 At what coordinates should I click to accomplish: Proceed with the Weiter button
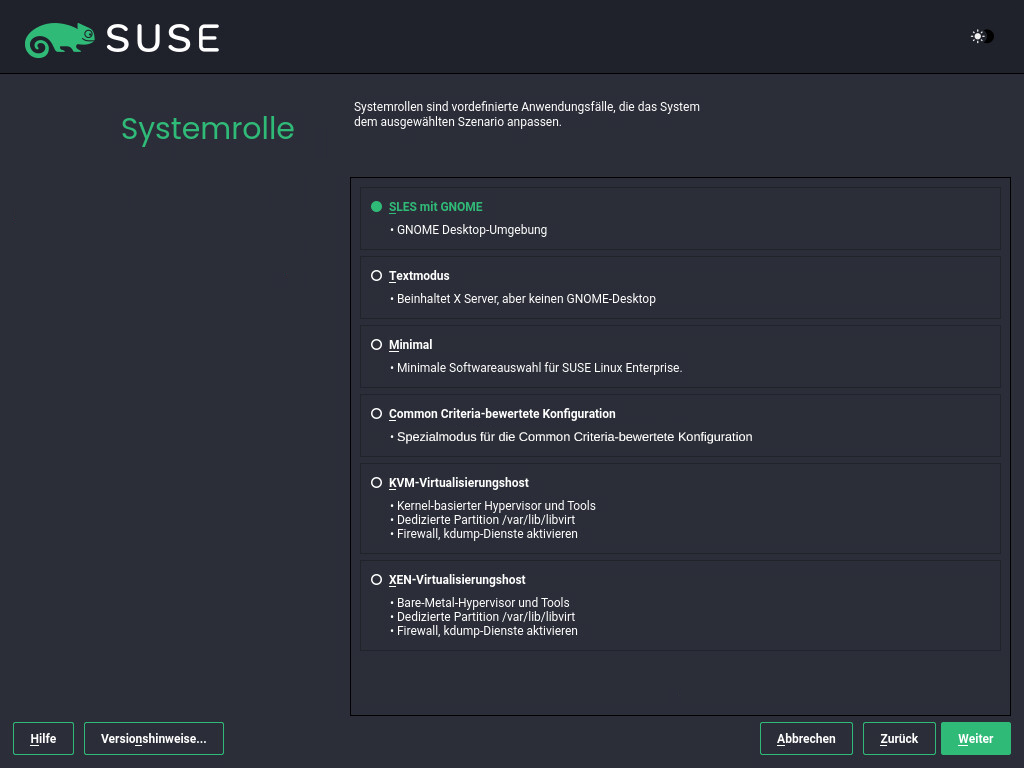click(x=976, y=739)
